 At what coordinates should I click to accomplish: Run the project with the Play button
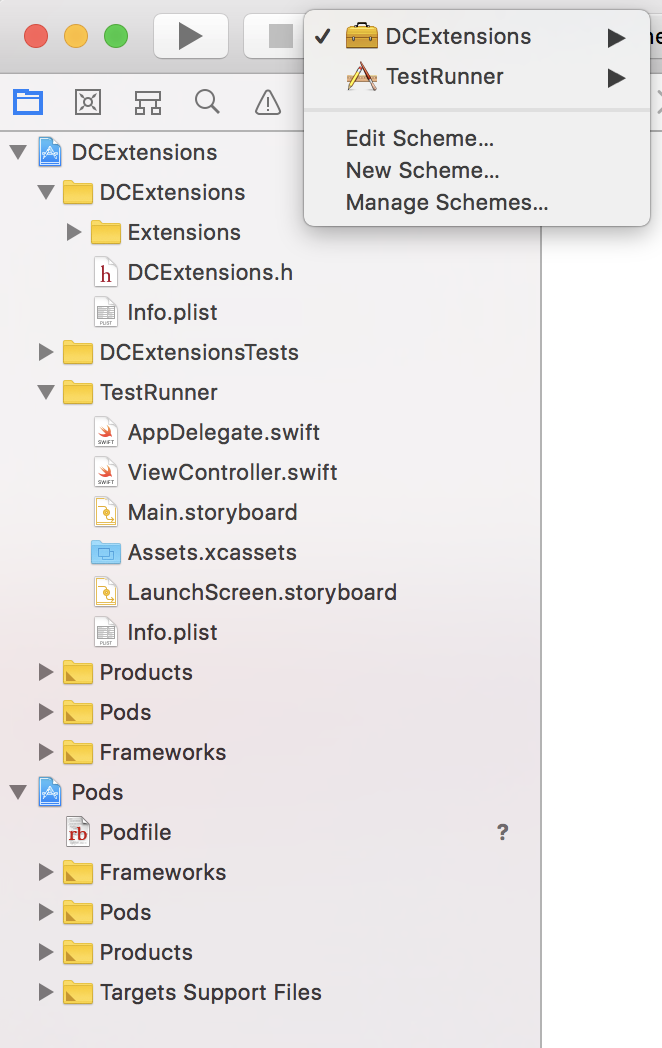pyautogui.click(x=191, y=36)
